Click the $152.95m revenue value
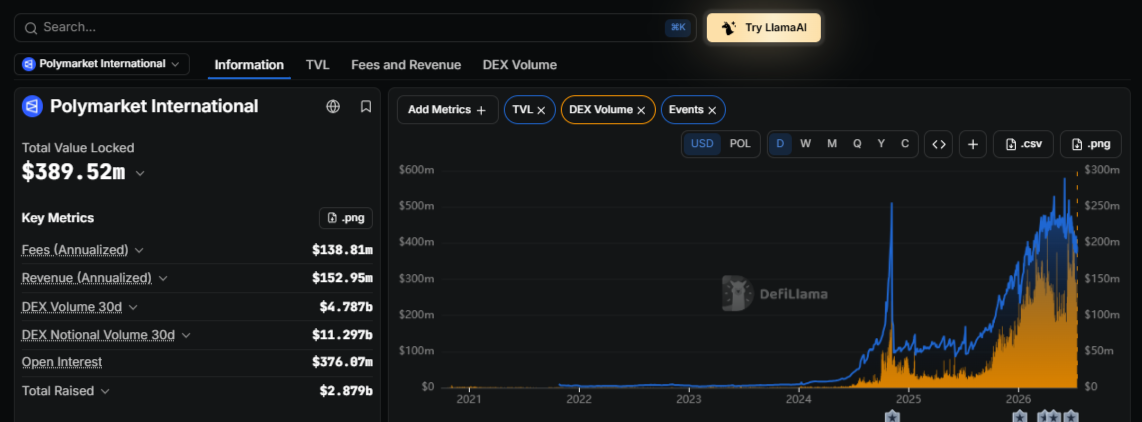 click(342, 278)
